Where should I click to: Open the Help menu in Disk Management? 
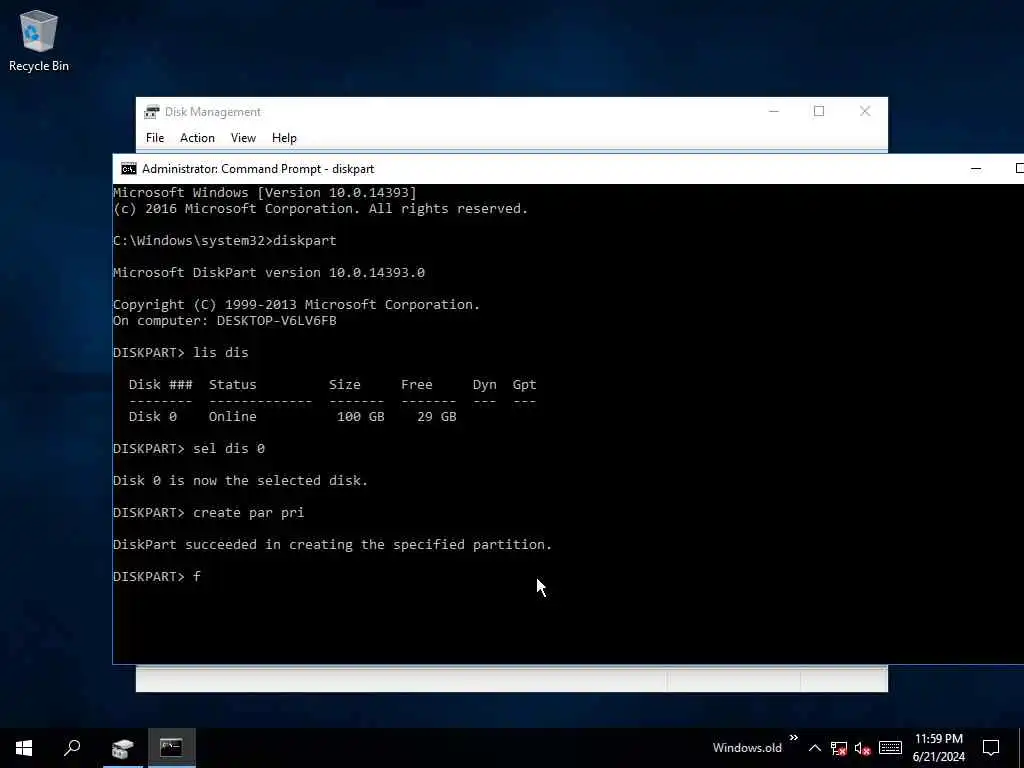(284, 138)
